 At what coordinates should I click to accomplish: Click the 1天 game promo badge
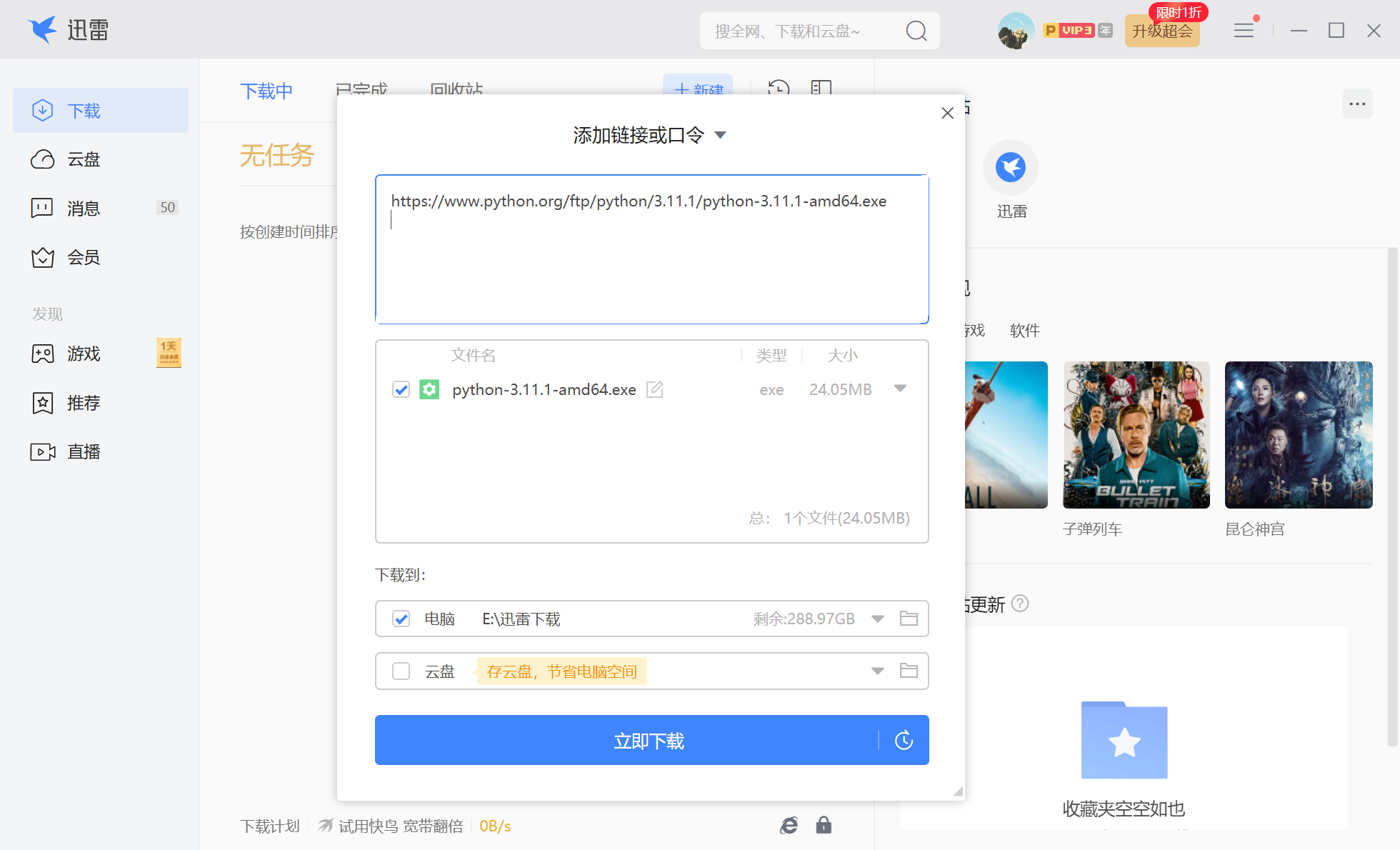169,353
